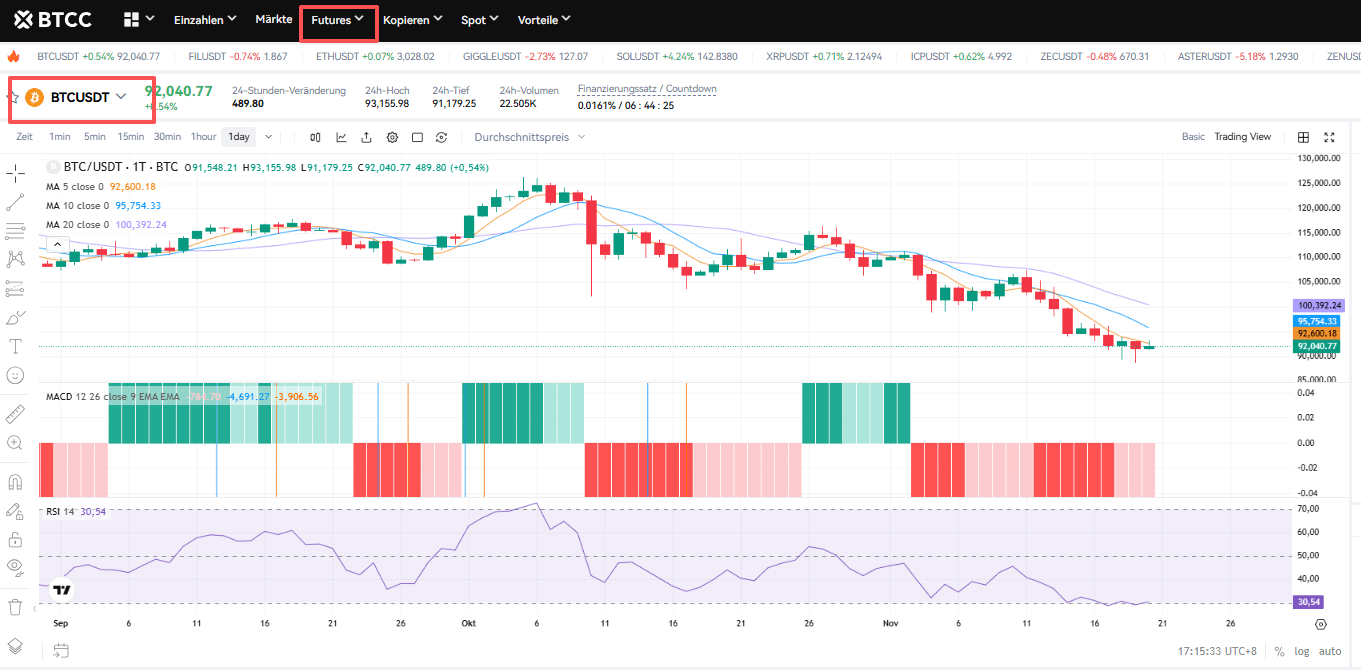
Task: Toggle percent scale on the price axis
Action: point(1278,651)
